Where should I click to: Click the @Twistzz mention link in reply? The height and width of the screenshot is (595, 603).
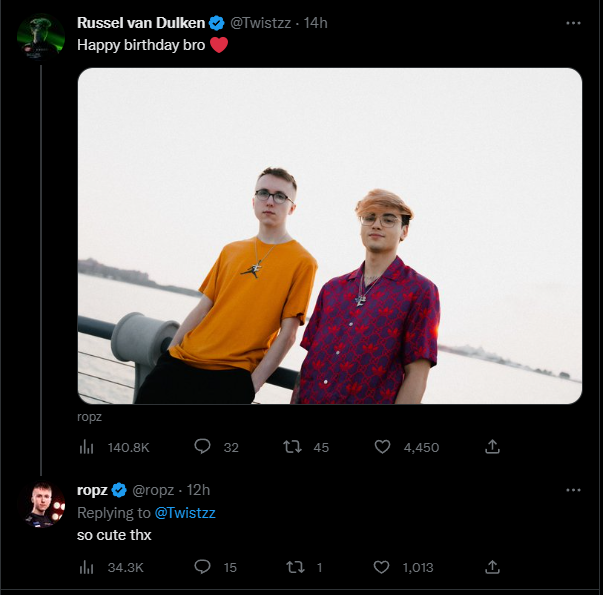click(185, 513)
